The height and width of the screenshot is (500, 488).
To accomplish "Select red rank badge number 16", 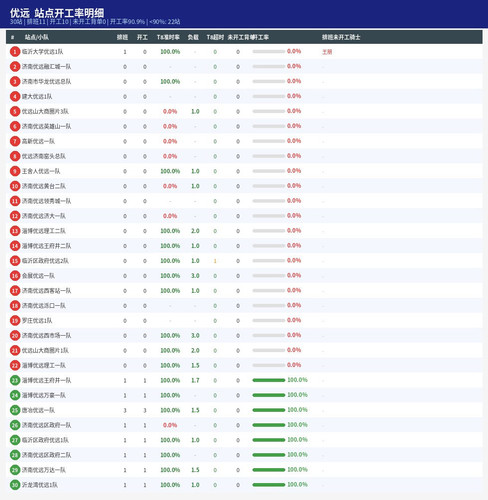I will (15, 276).
